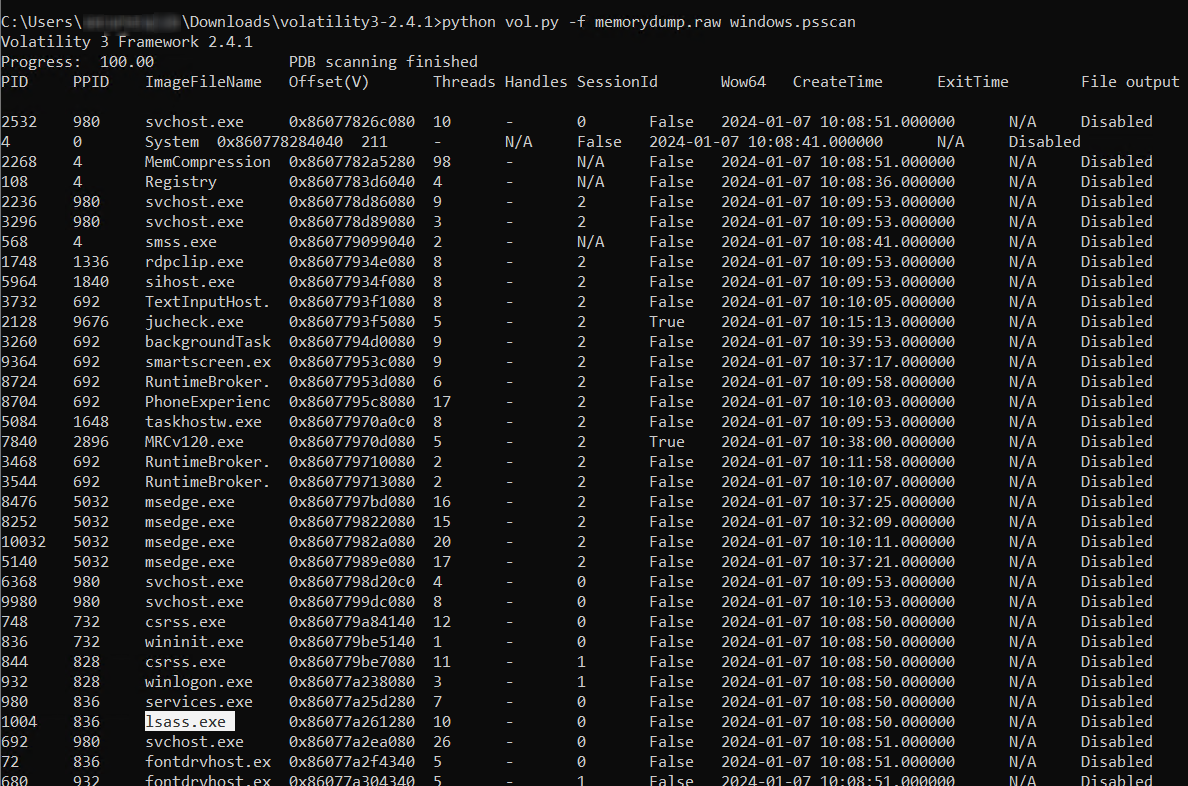Select the winlogon.exe process name
The height and width of the screenshot is (786, 1188).
point(199,682)
